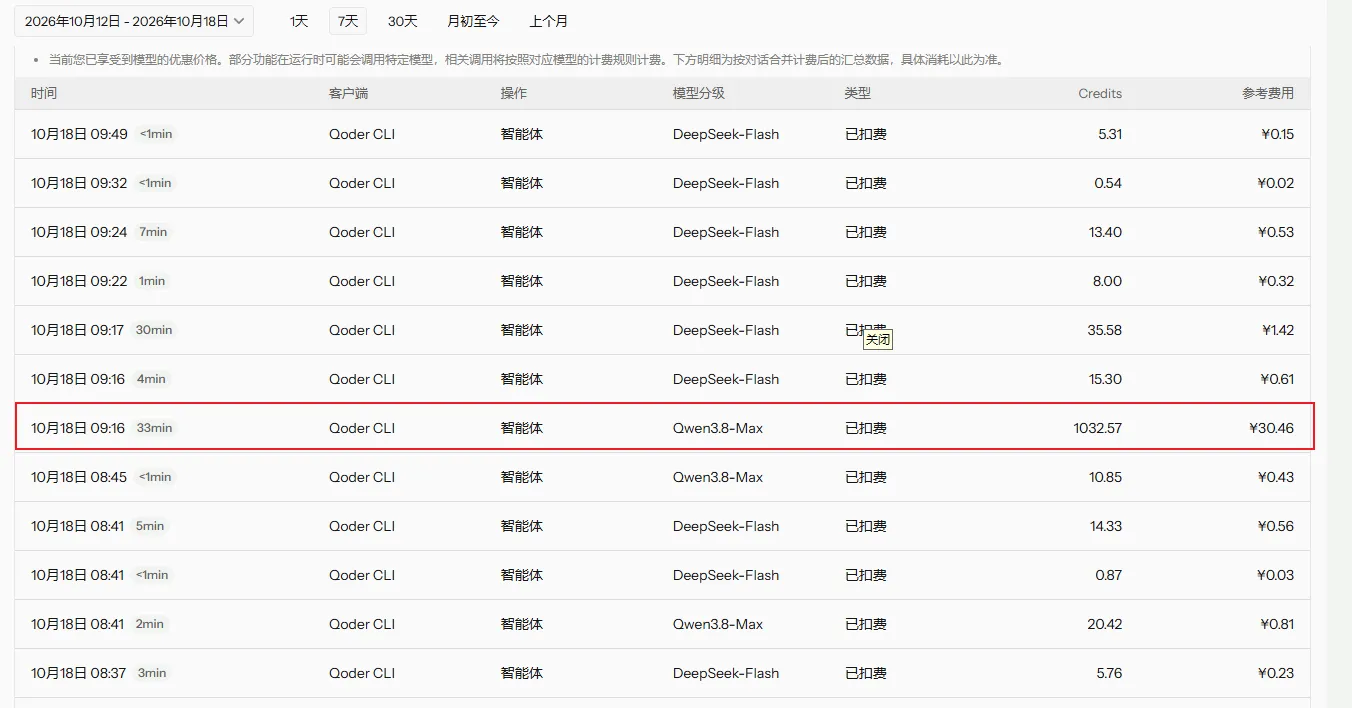The height and width of the screenshot is (708, 1352).
Task: Click 智能体 in the 09:22 row
Action: click(x=522, y=281)
